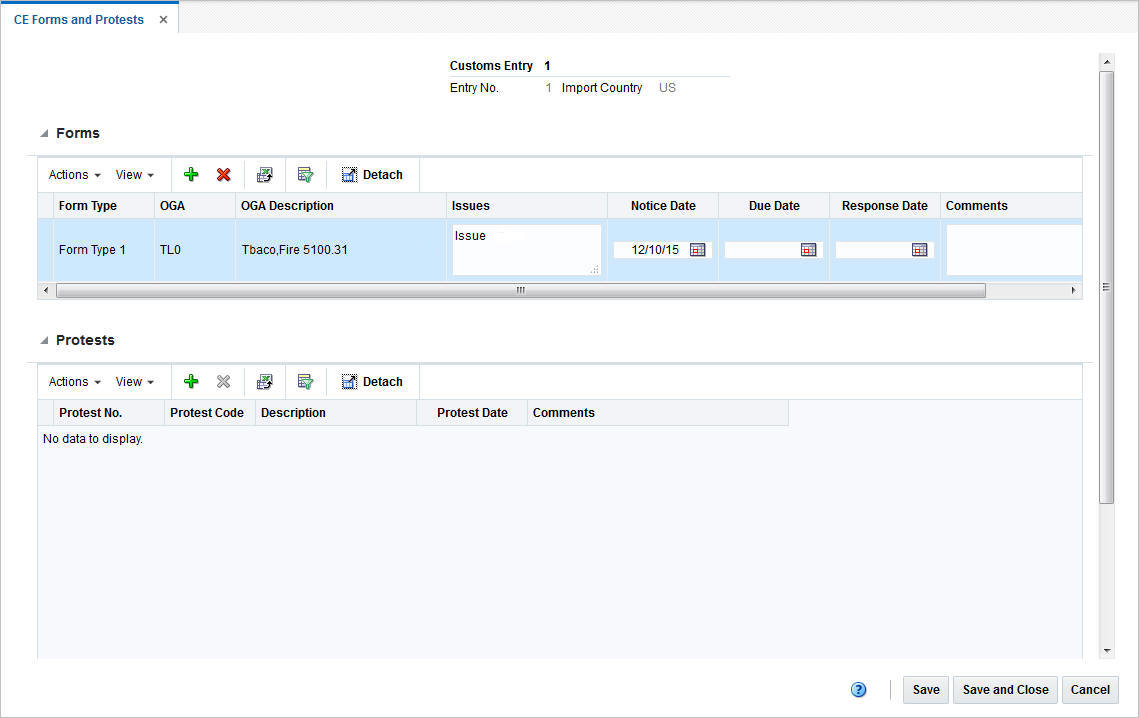Image resolution: width=1139 pixels, height=718 pixels.
Task: Click the row selector of Form Type 1
Action: click(46, 250)
